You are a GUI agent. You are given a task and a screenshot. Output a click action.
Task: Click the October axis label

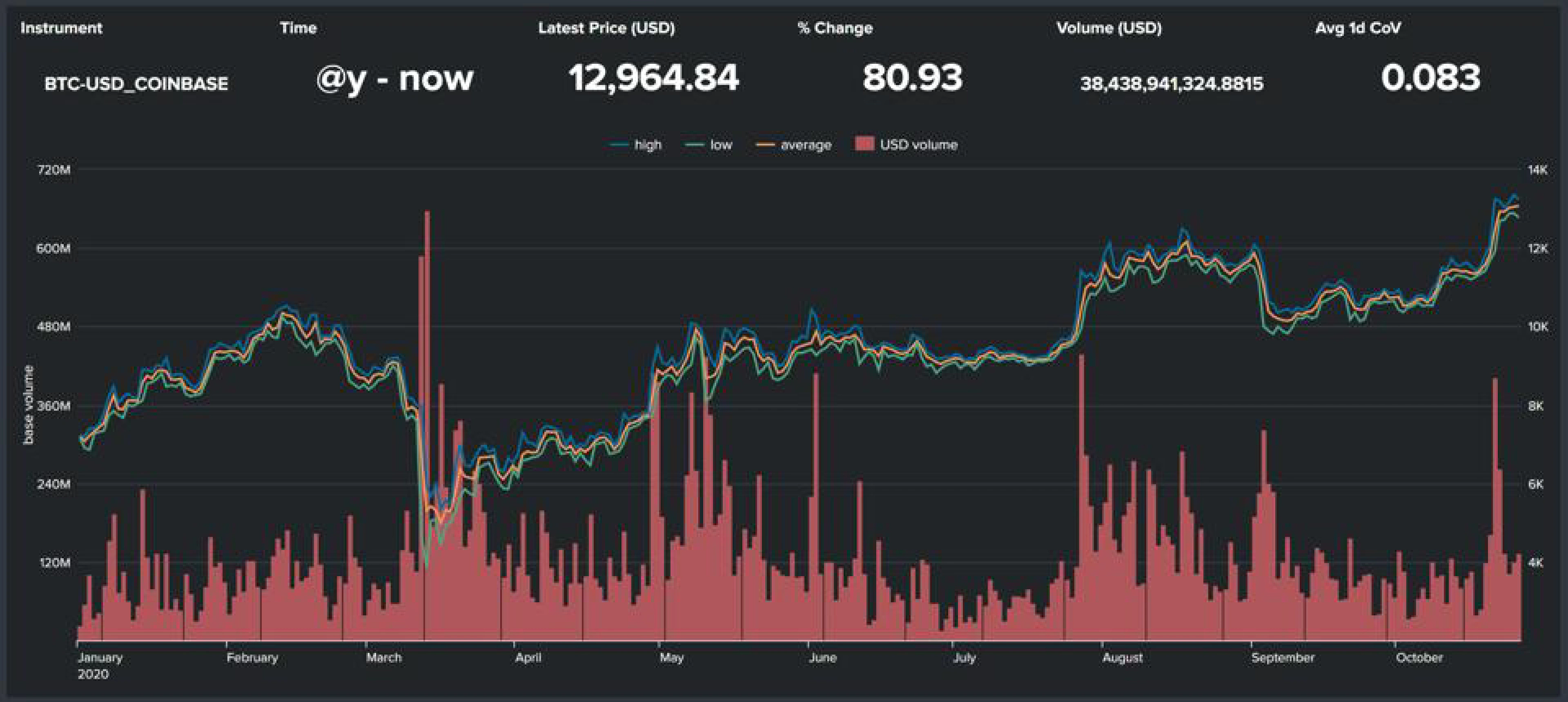click(x=1419, y=657)
